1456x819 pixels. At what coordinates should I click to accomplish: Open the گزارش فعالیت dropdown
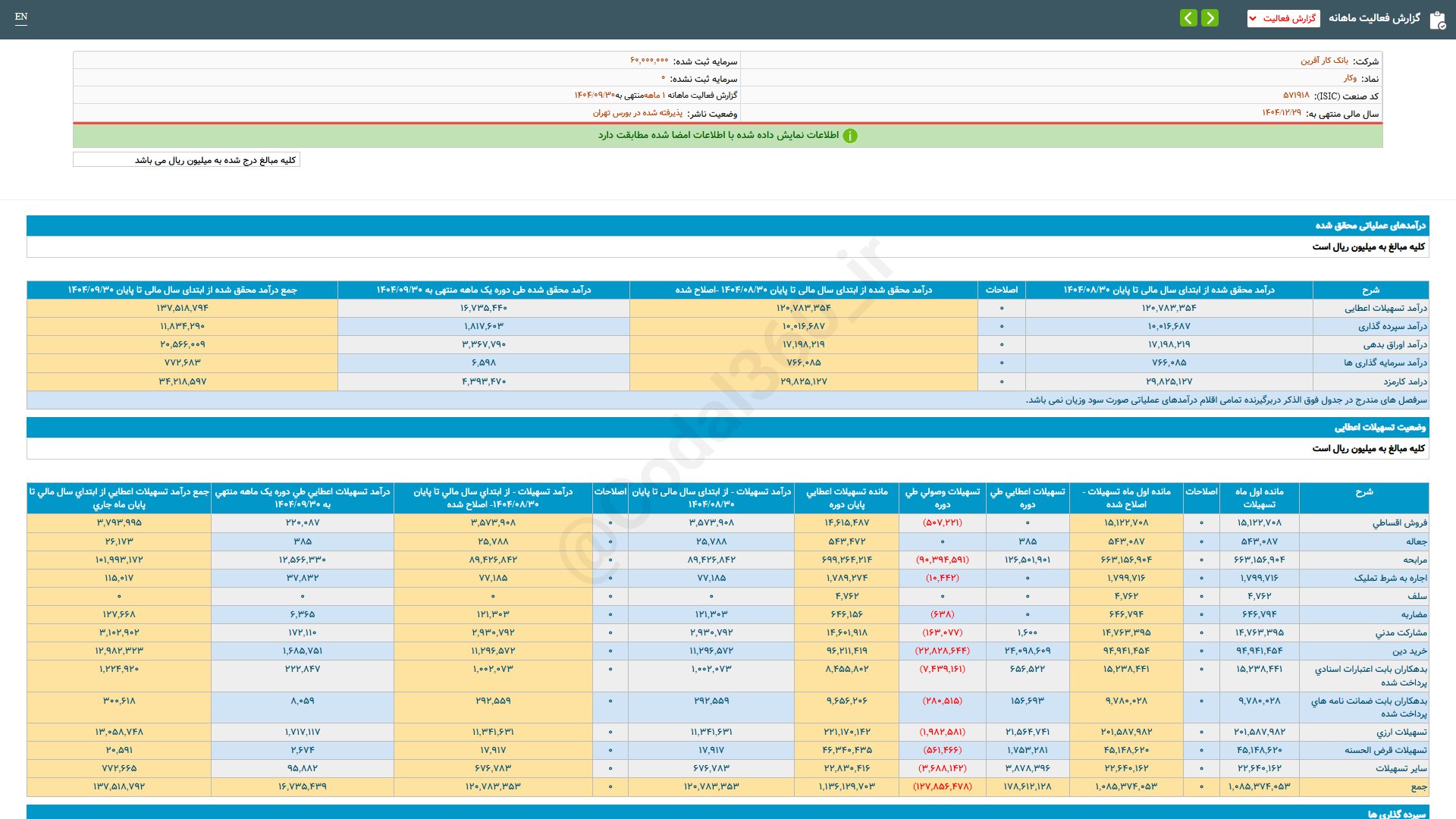[1283, 18]
